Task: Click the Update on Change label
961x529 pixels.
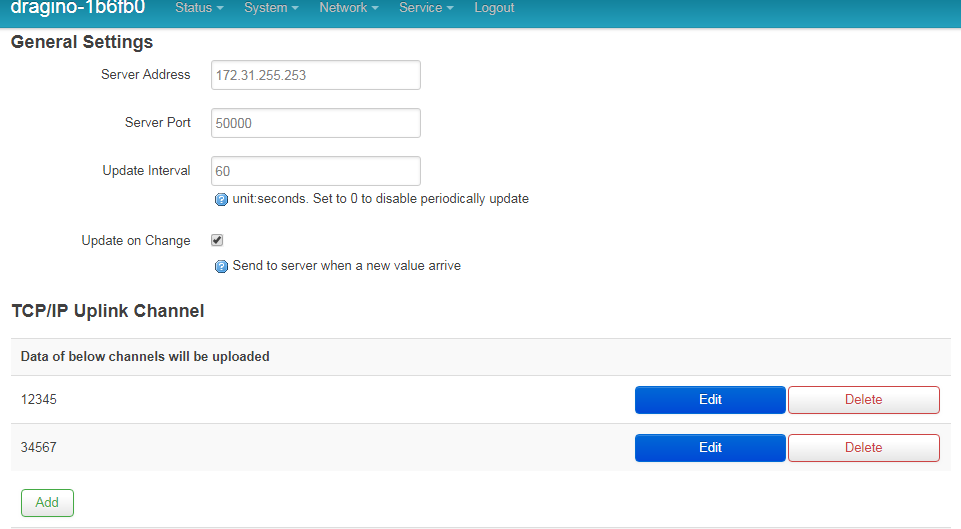Action: 136,241
